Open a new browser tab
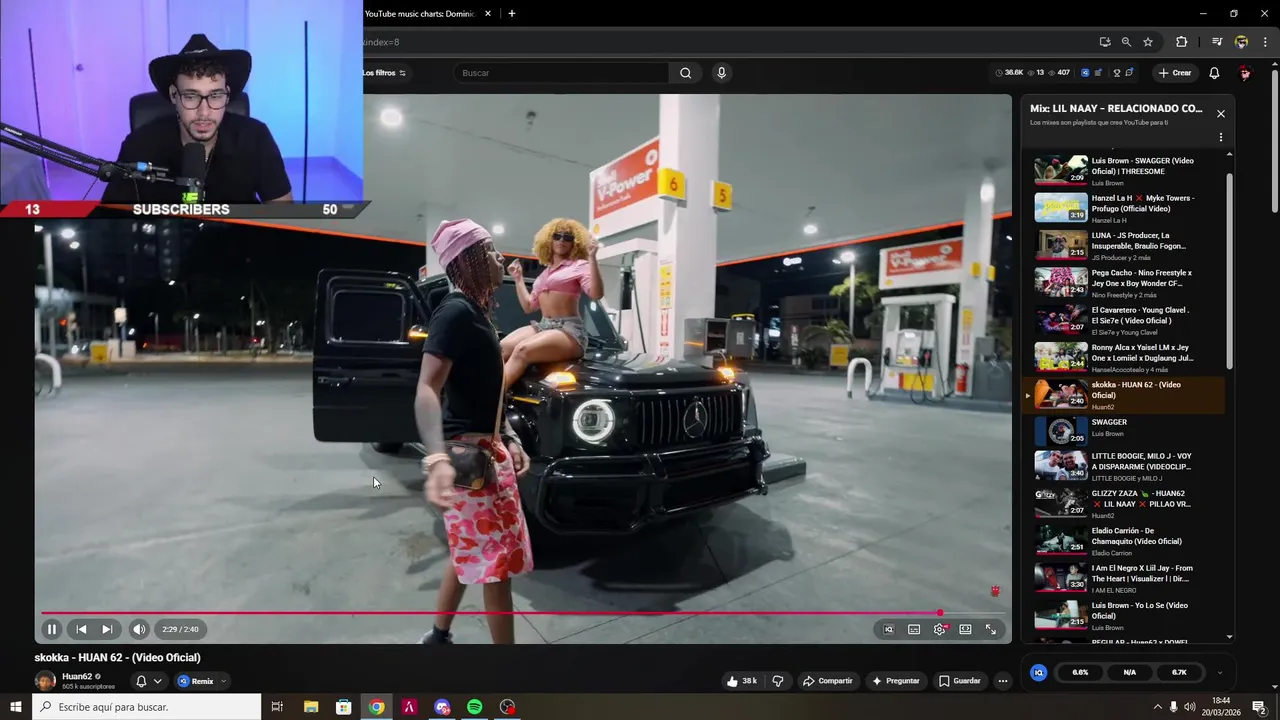The height and width of the screenshot is (720, 1280). 512,14
